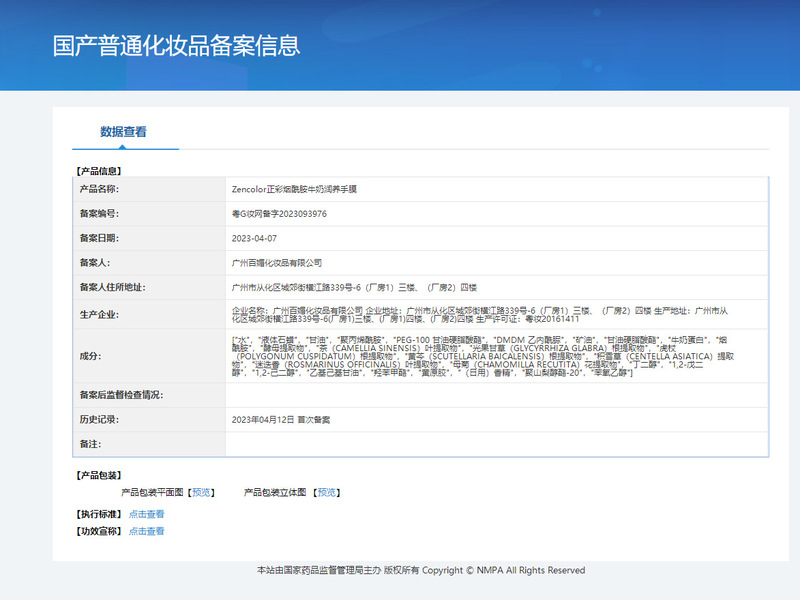The width and height of the screenshot is (800, 600).
Task: Click 点击查看 next to 功效宣称
Action: tap(146, 531)
